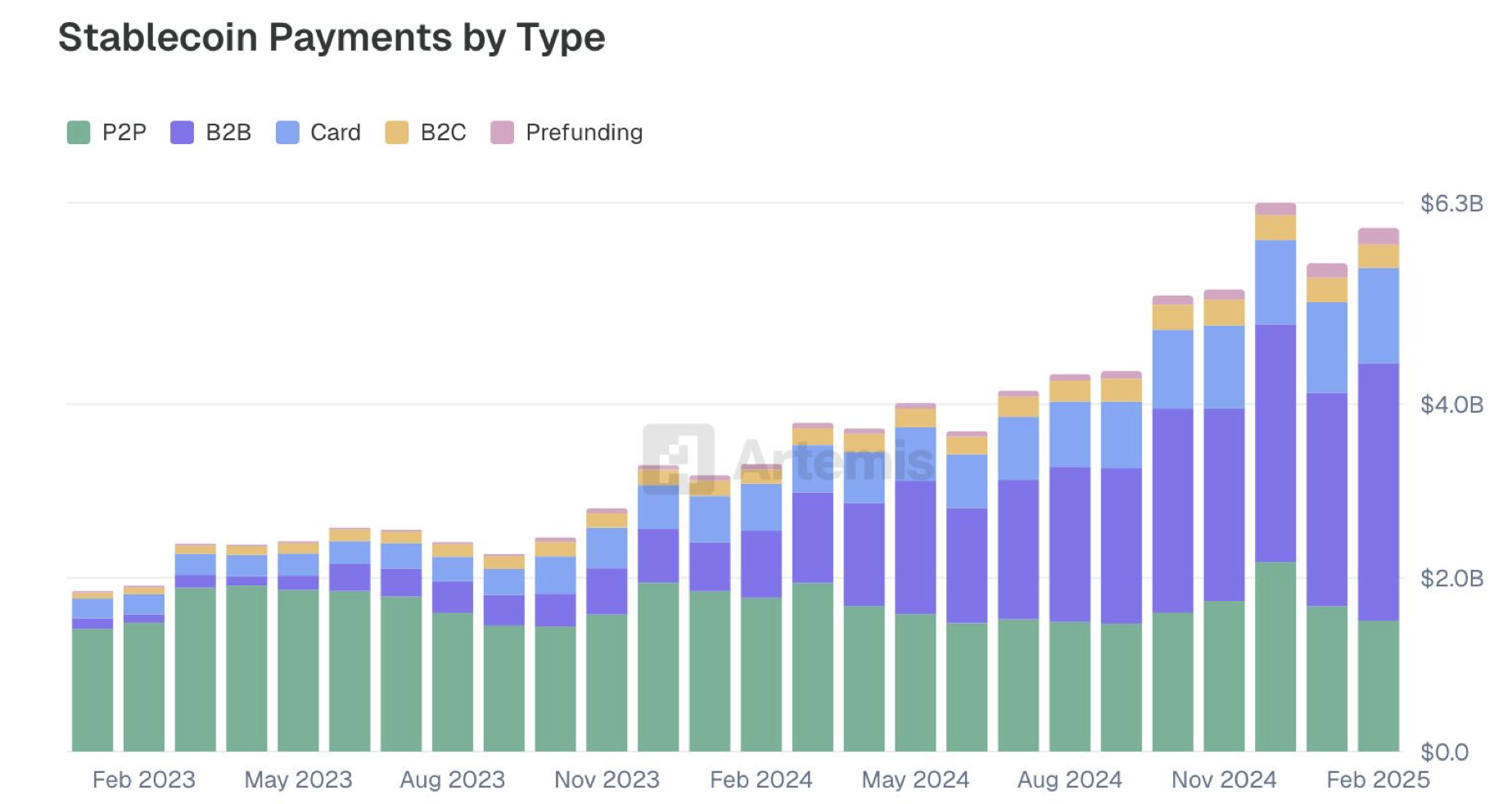
Task: Toggle the P2P series text label
Action: coord(124,133)
